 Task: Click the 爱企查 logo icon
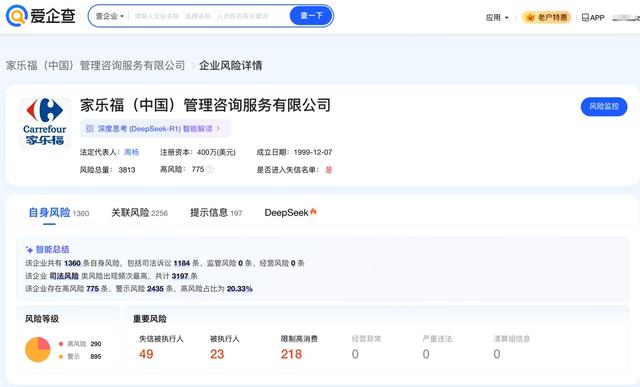(x=17, y=16)
